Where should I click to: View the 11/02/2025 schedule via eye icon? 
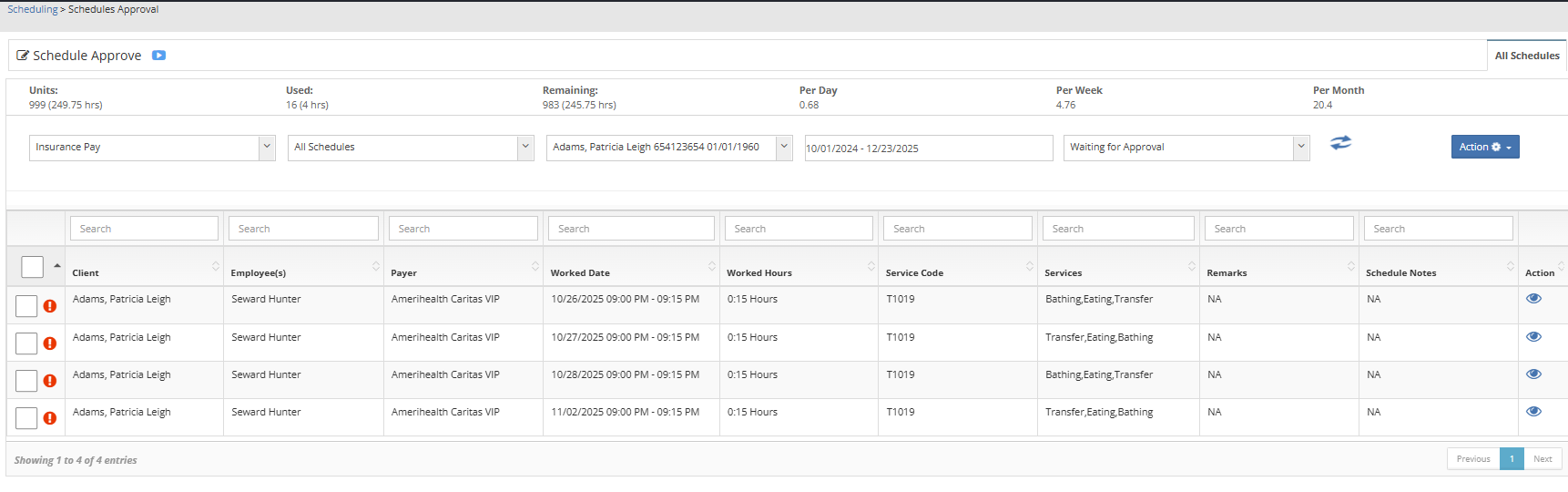click(1533, 412)
